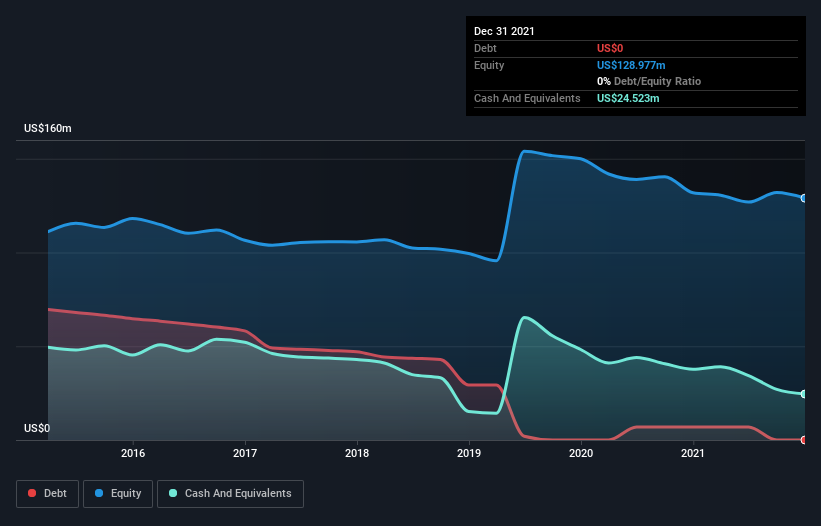The height and width of the screenshot is (526, 821).
Task: Click the 2018 x-axis label
Action: [357, 453]
